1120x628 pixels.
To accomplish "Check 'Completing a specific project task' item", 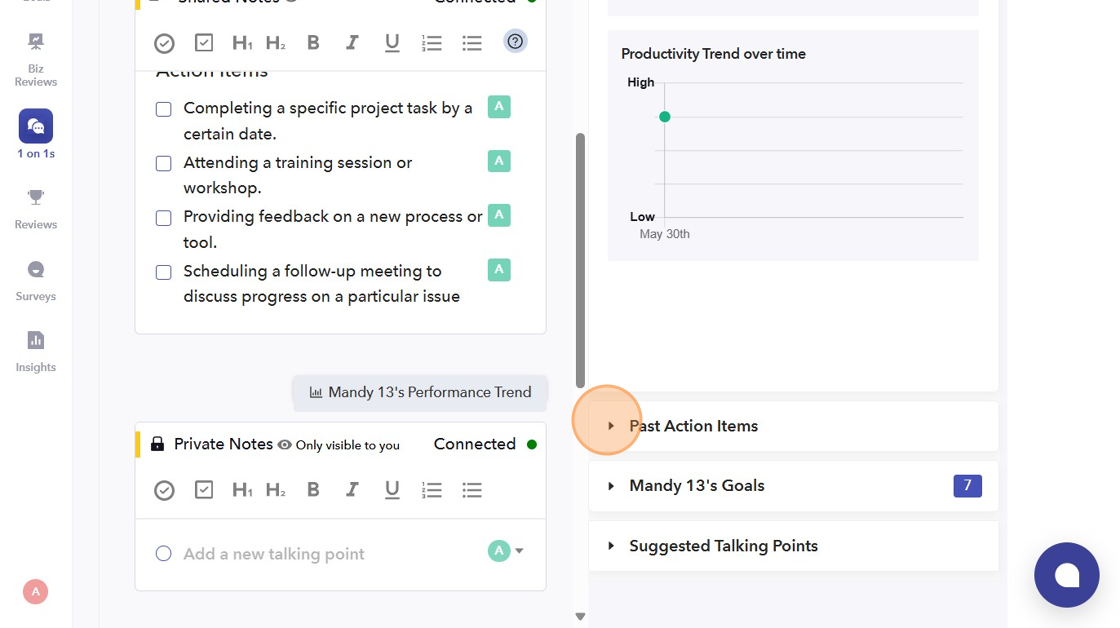I will (x=164, y=109).
